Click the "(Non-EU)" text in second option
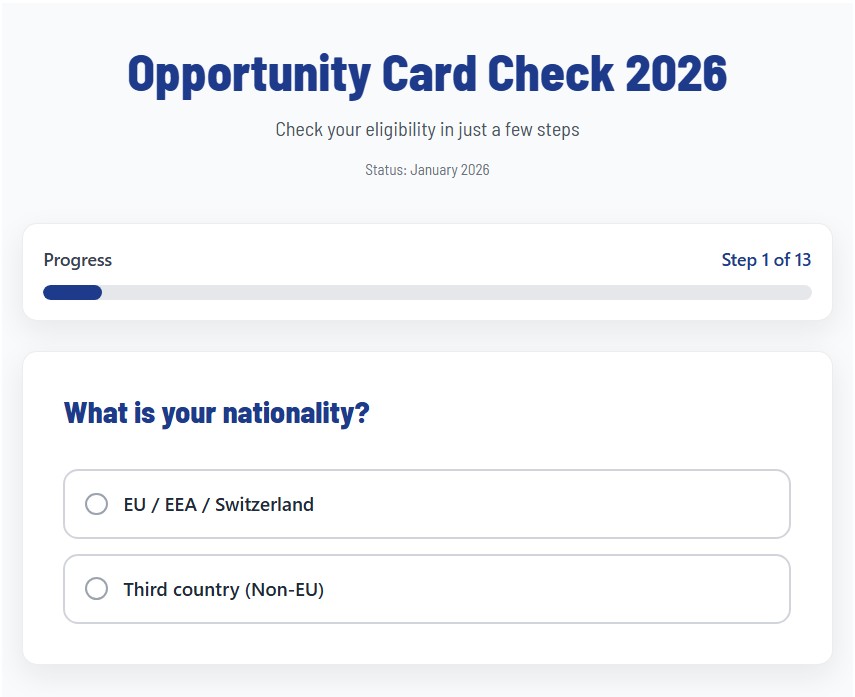This screenshot has height=697, width=855. coord(284,589)
